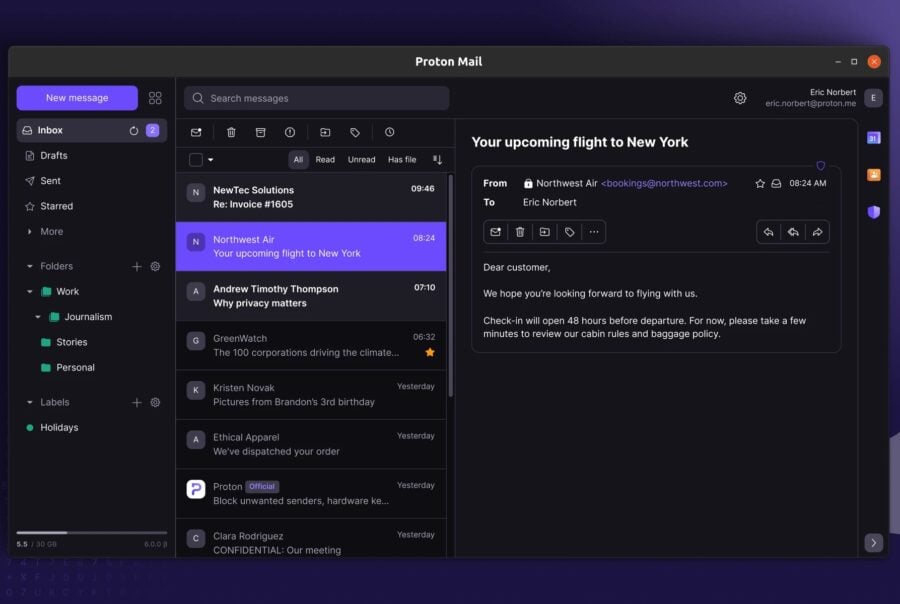This screenshot has height=604, width=900.
Task: Select the All filter tab
Action: click(298, 160)
